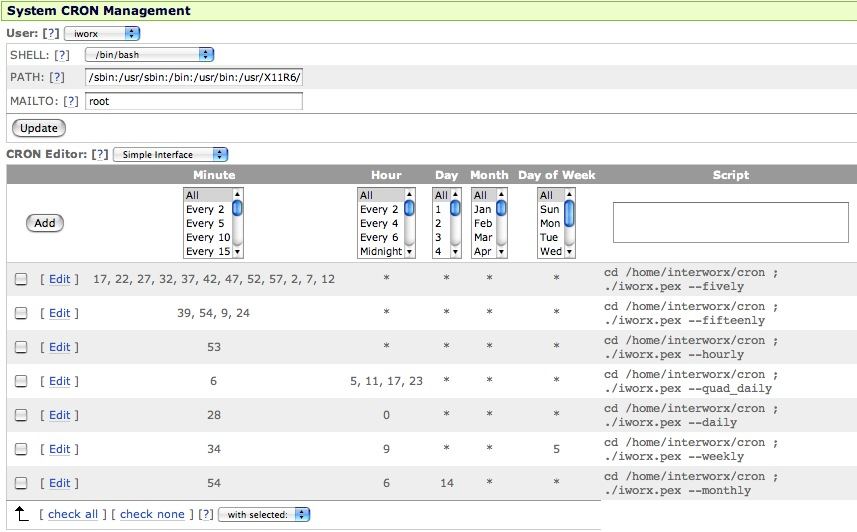Click day value '14' in monthly row
857x532 pixels.
[447, 483]
